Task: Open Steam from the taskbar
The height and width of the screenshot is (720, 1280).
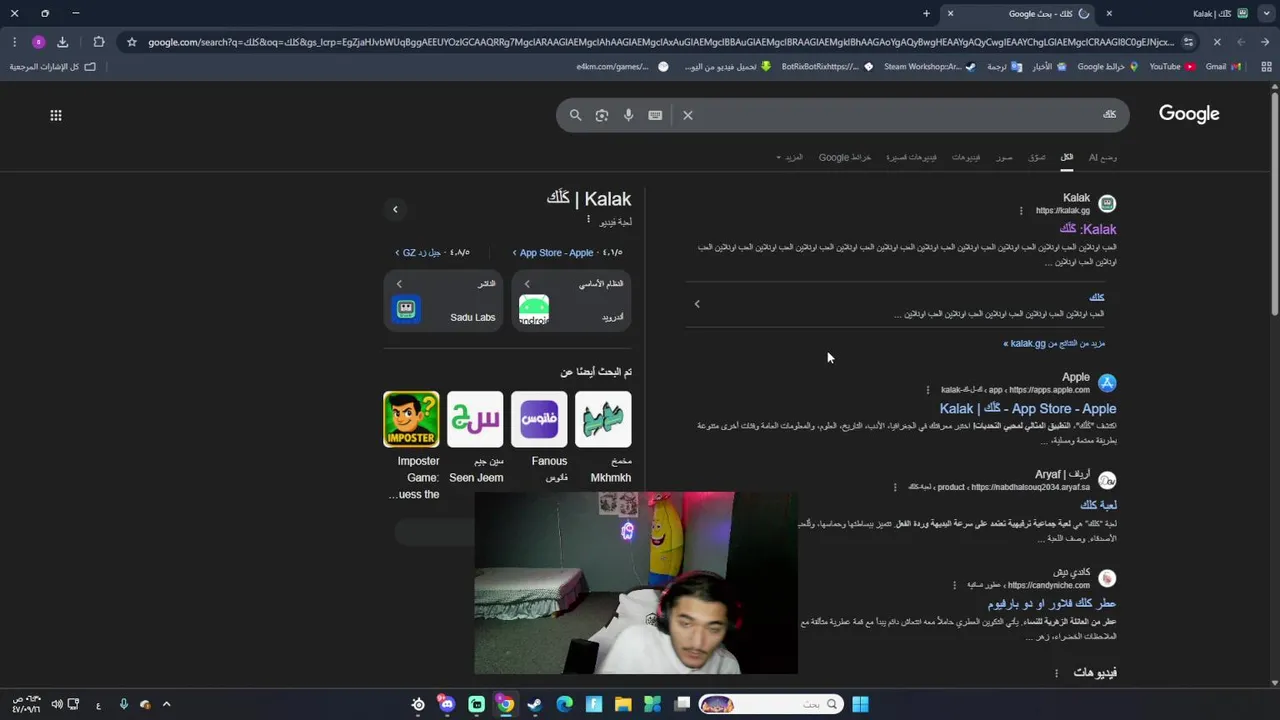Action: (534, 704)
